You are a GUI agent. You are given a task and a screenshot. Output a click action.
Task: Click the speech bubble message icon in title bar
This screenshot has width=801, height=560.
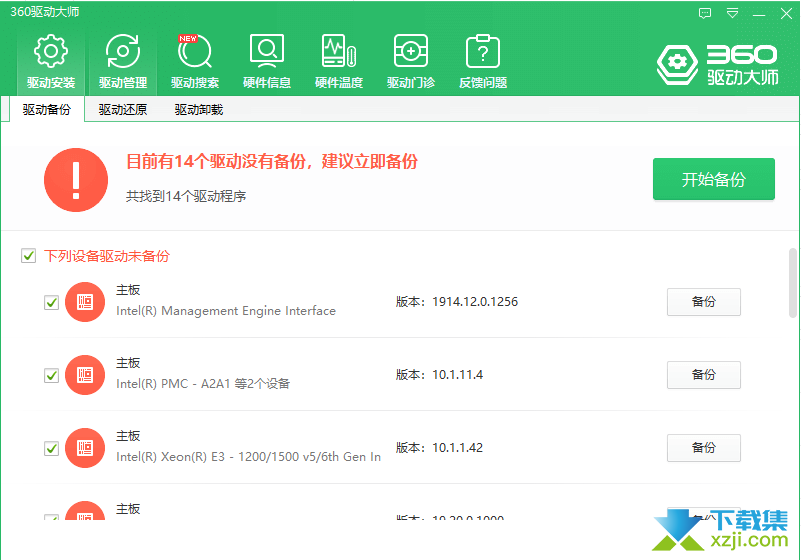click(x=706, y=13)
